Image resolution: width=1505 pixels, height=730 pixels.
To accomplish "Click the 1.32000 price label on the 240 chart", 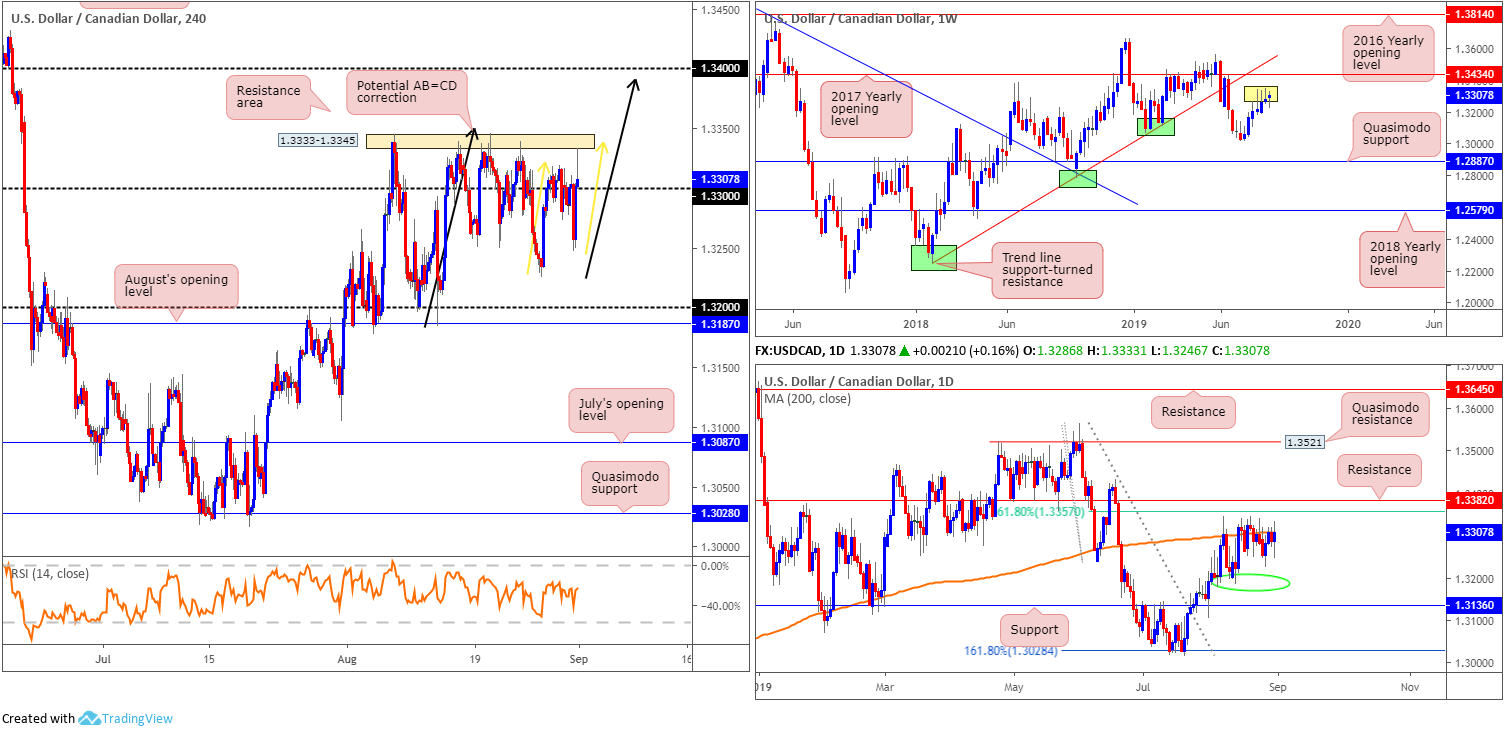I will [719, 308].
